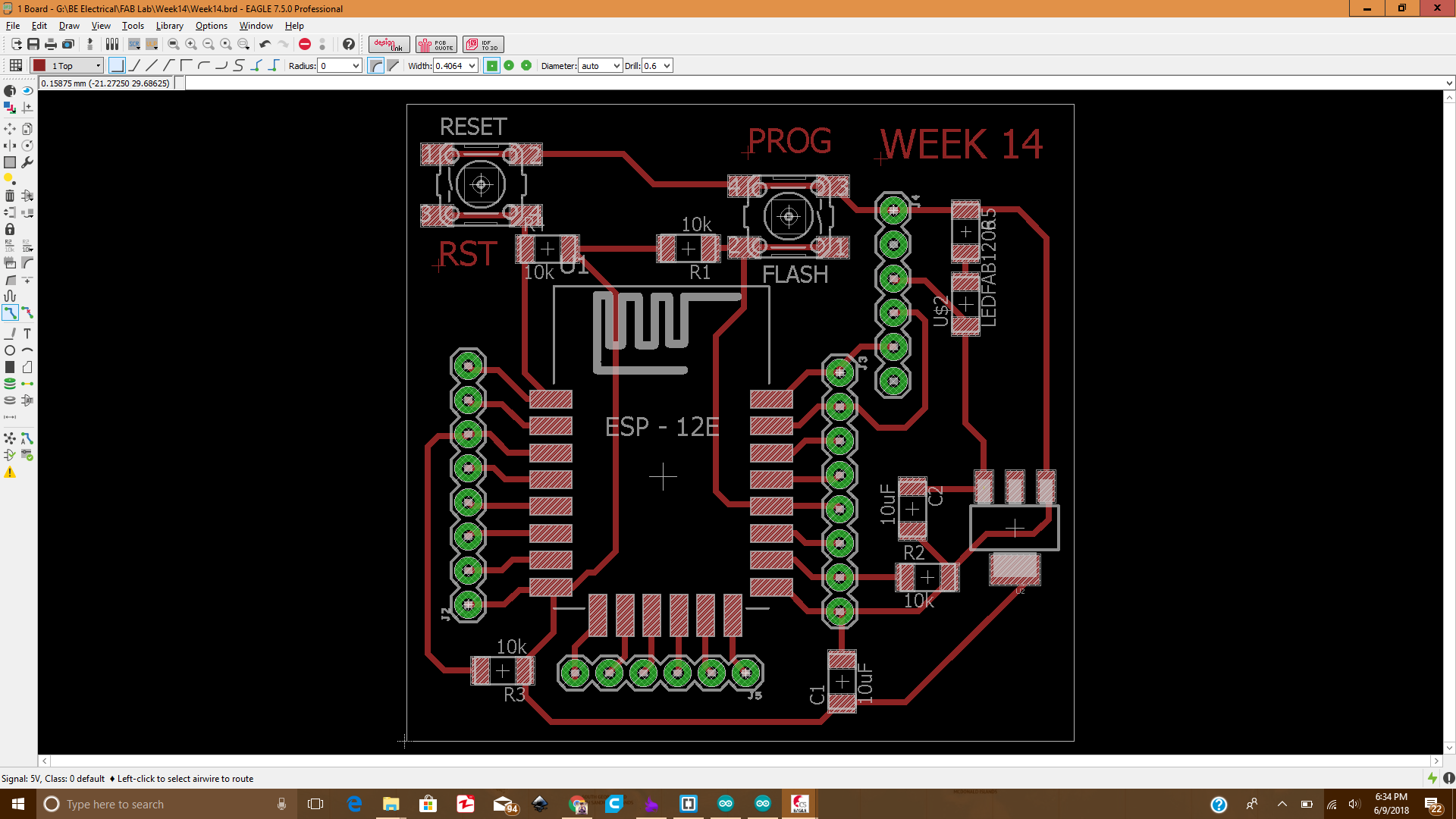Select the Delete trash tool
Image resolution: width=1456 pixels, height=819 pixels.
(x=10, y=196)
